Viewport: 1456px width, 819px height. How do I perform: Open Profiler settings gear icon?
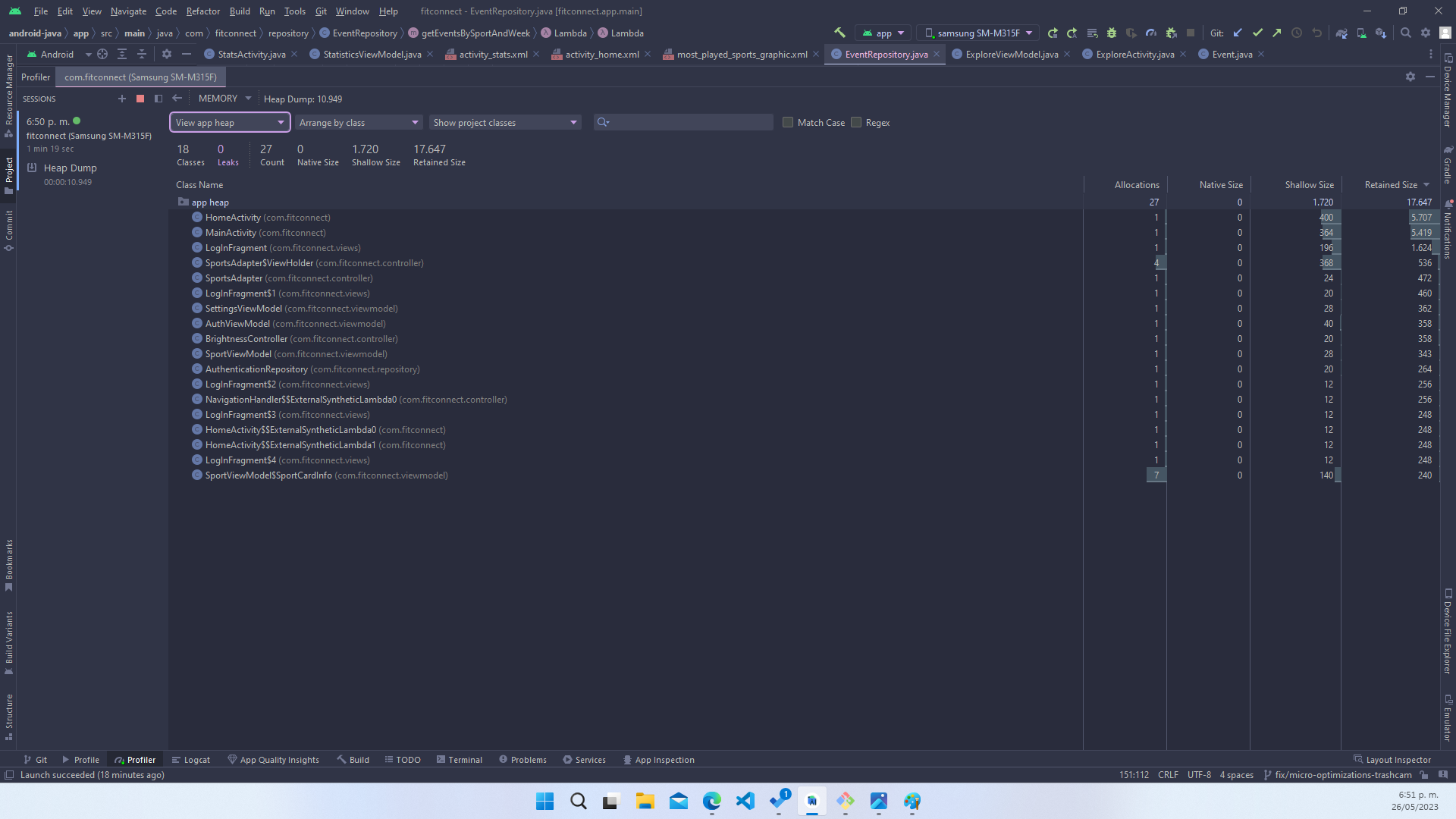tap(1410, 77)
